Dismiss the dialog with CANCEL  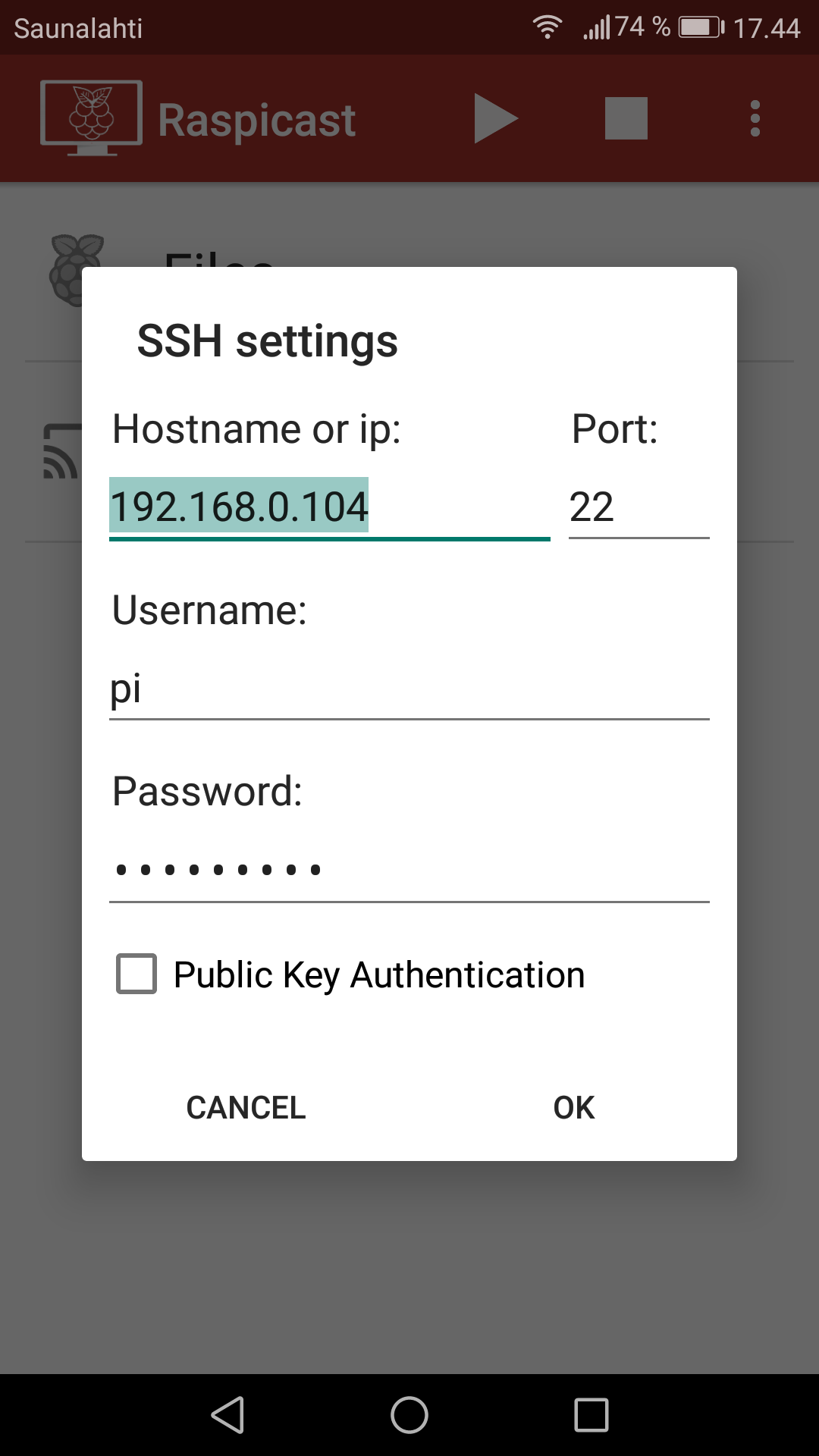[x=246, y=1108]
